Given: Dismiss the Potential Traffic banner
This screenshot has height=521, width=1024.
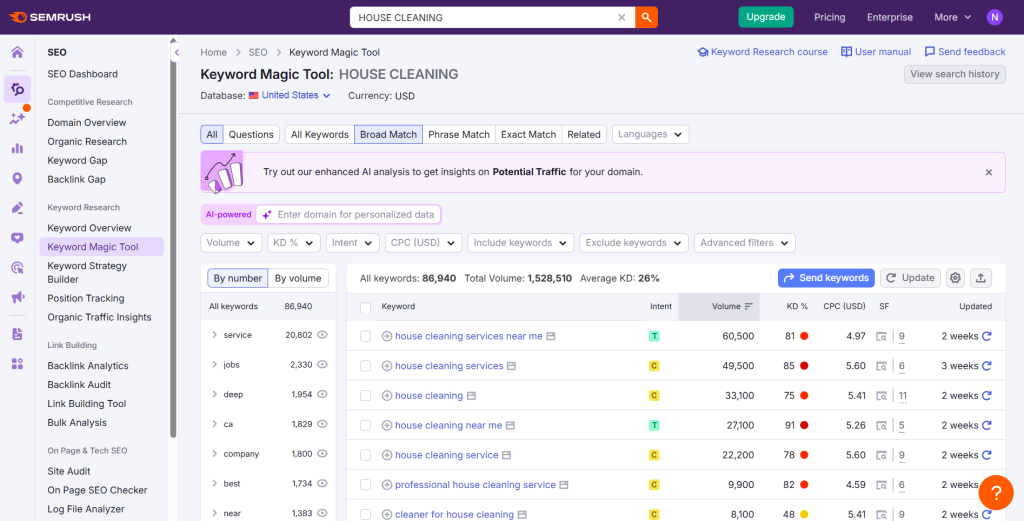Looking at the screenshot, I should [x=989, y=172].
